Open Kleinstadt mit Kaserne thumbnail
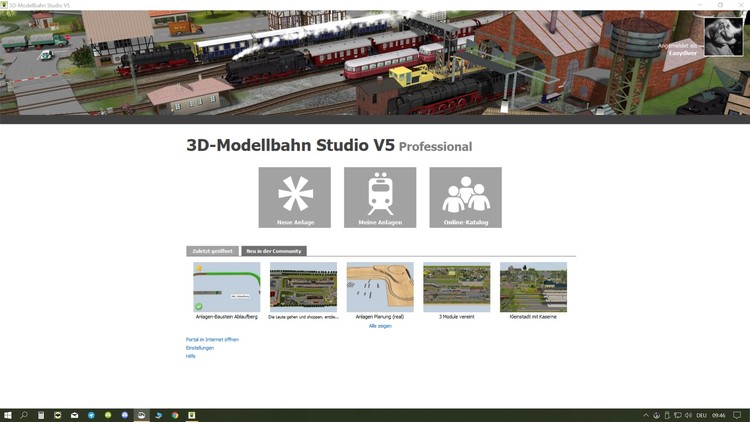This screenshot has height=422, width=750. tap(533, 287)
